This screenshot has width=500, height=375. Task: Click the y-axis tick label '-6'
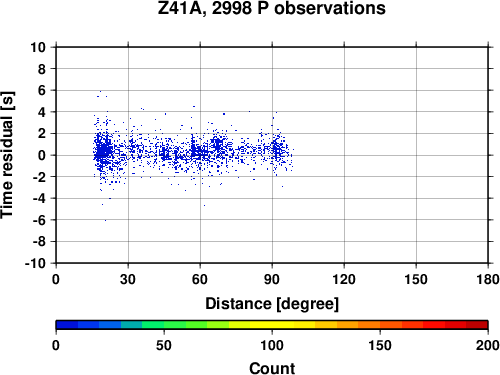39,220
